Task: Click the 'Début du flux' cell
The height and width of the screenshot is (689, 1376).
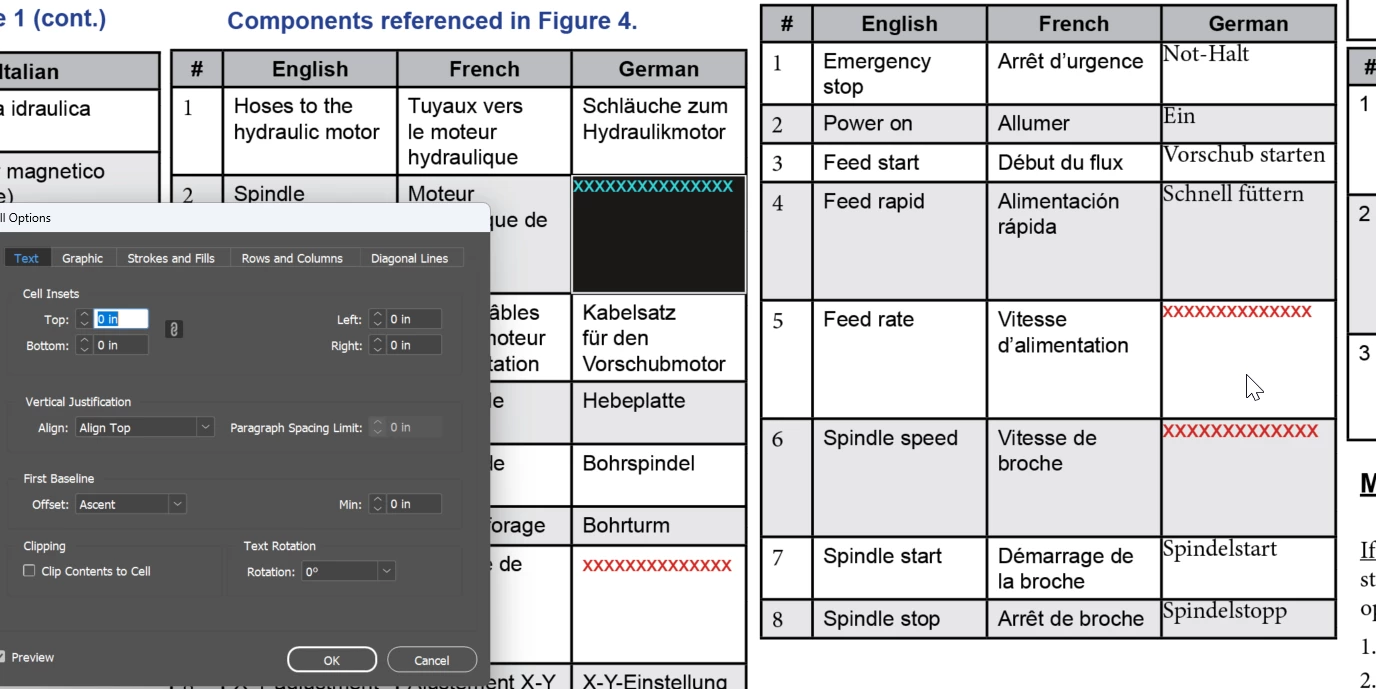Action: pos(1074,162)
